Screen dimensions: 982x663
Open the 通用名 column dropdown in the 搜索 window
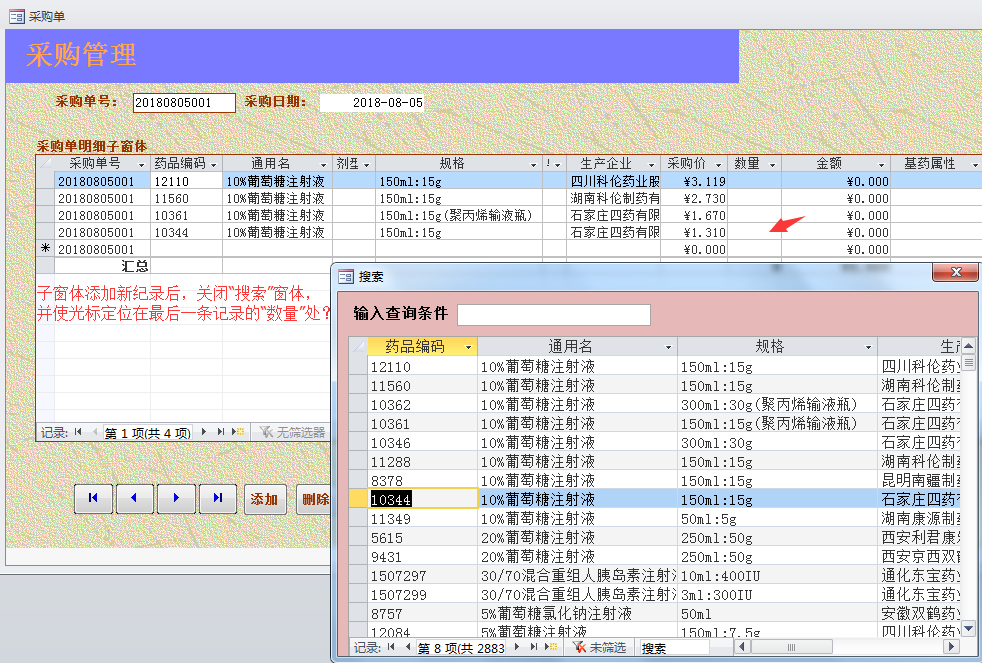(668, 347)
